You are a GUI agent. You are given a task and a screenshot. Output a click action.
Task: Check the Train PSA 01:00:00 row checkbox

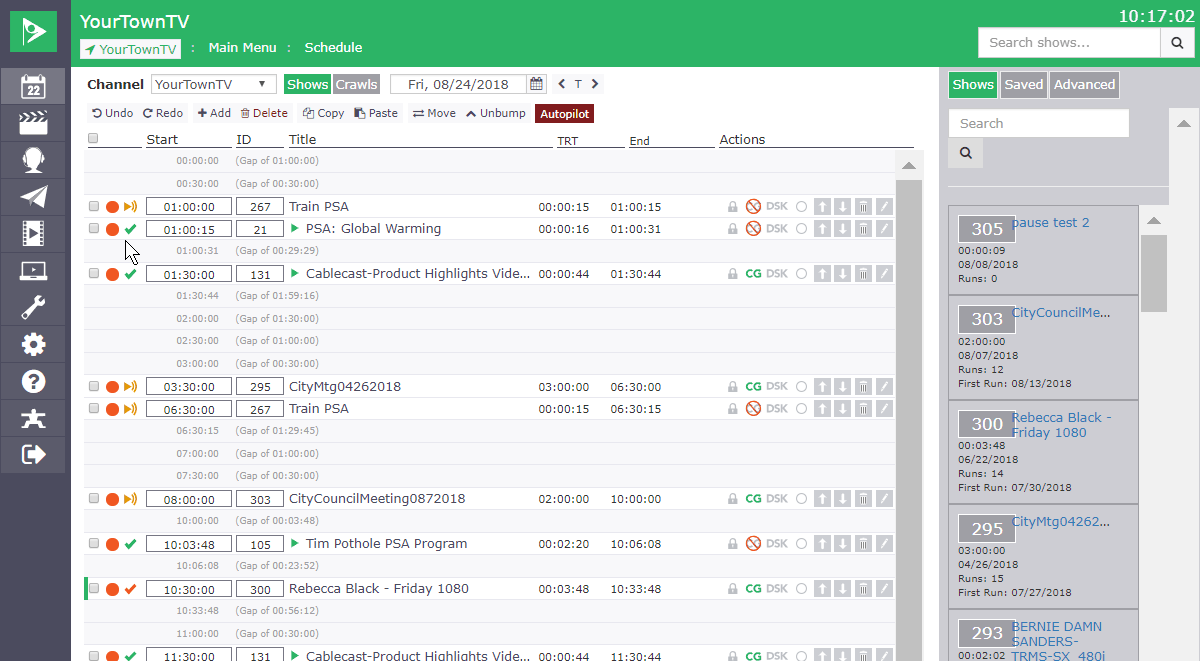coord(94,206)
